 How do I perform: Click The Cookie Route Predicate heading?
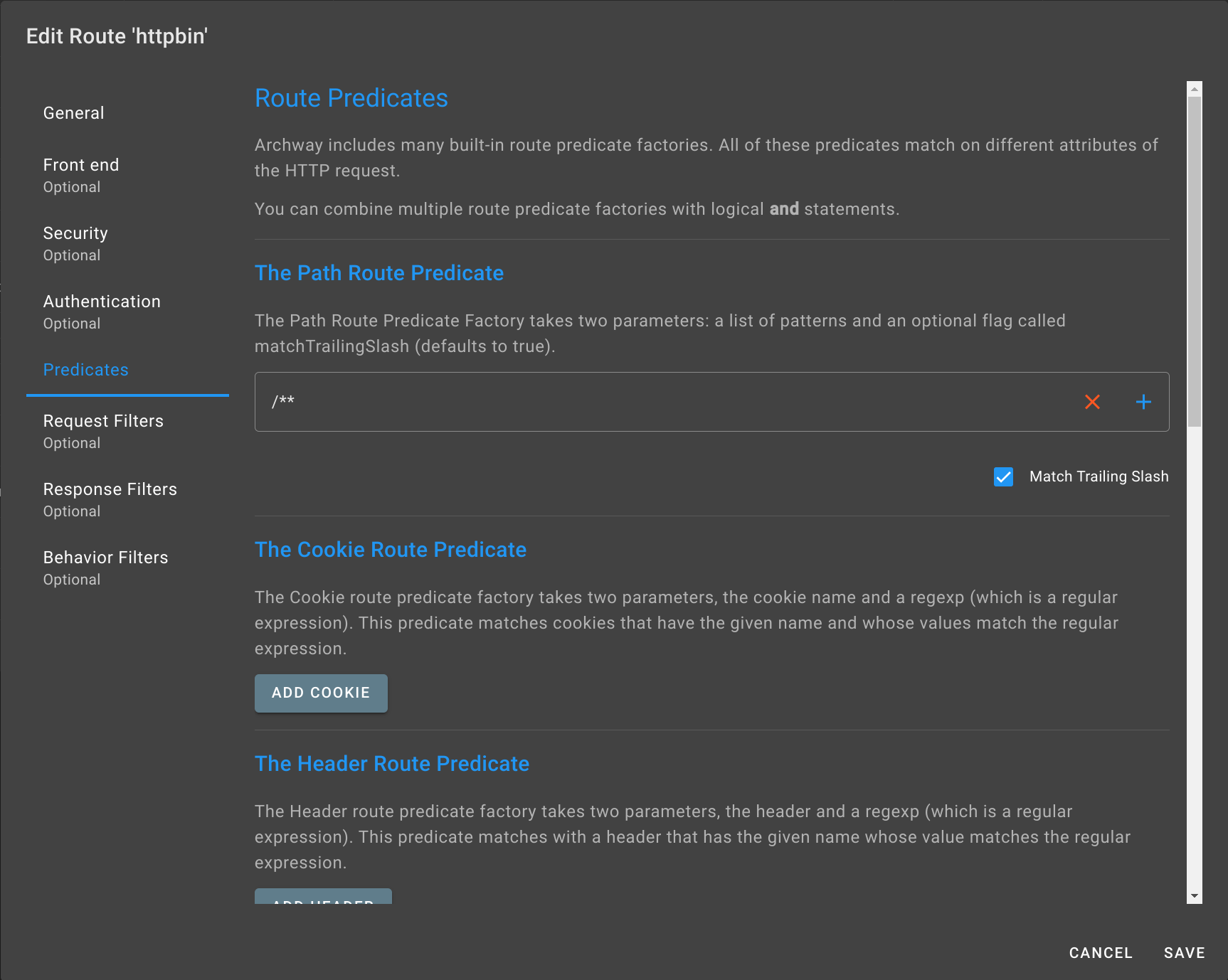tap(391, 550)
